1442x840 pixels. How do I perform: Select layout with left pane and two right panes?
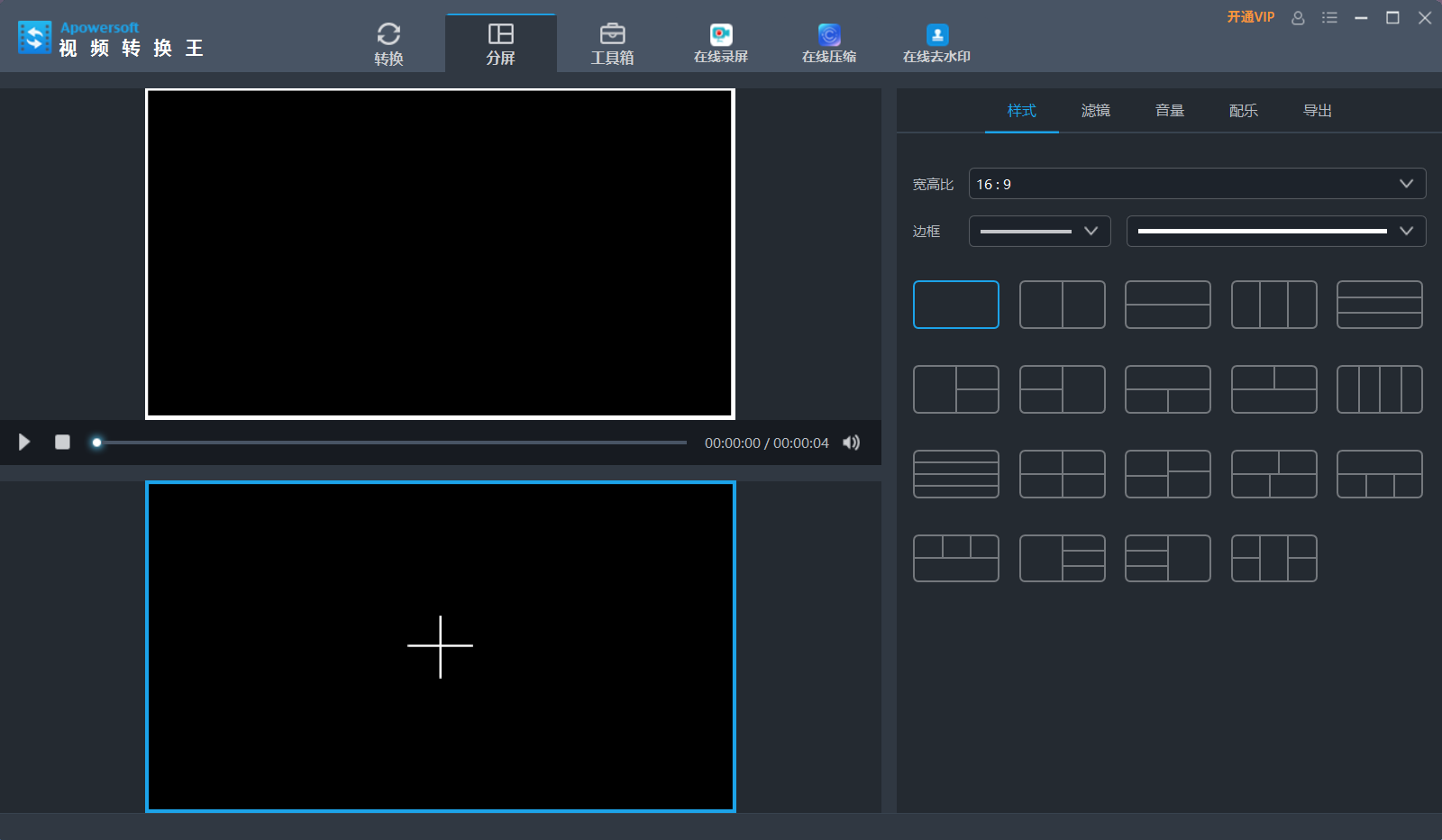click(x=956, y=389)
